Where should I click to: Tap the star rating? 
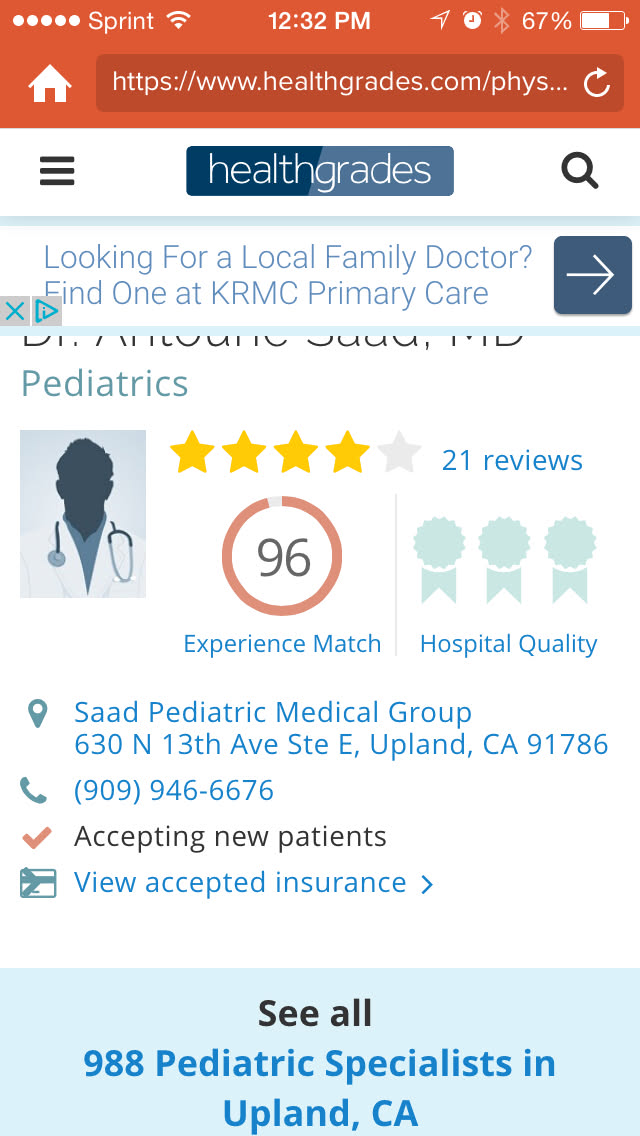coord(295,454)
